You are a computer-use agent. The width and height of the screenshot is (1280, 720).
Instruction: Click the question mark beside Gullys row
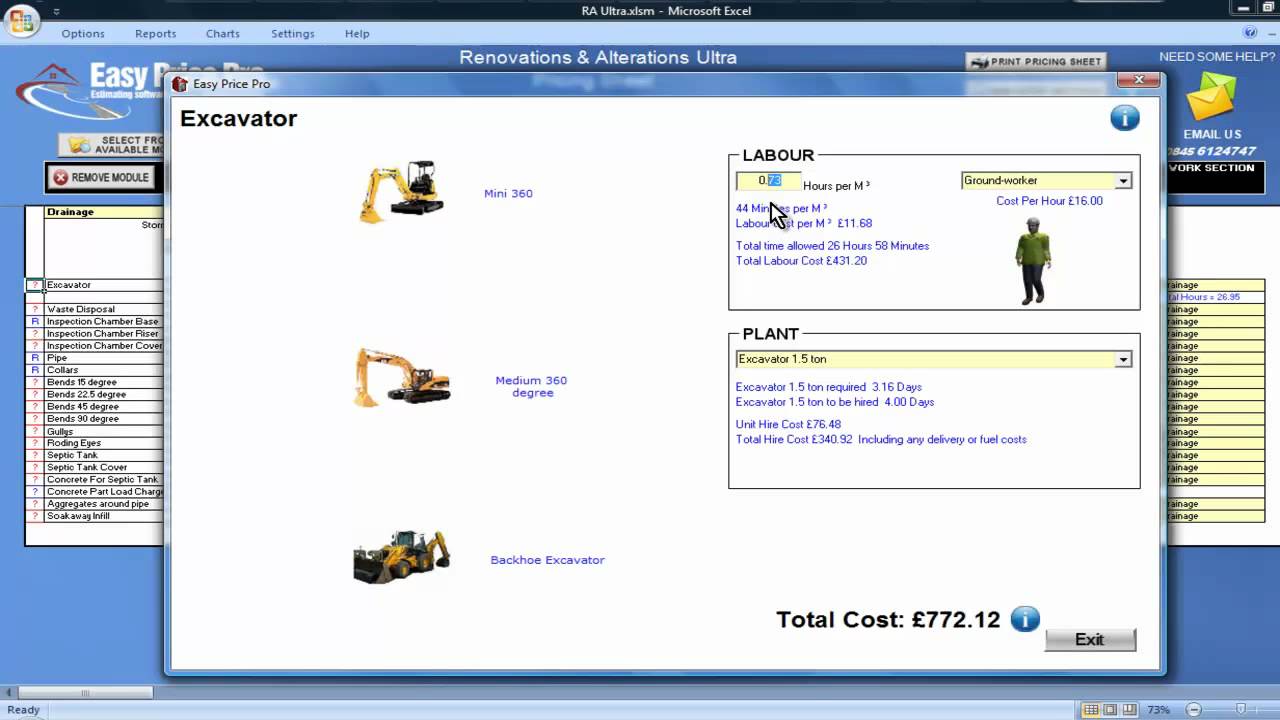35,431
